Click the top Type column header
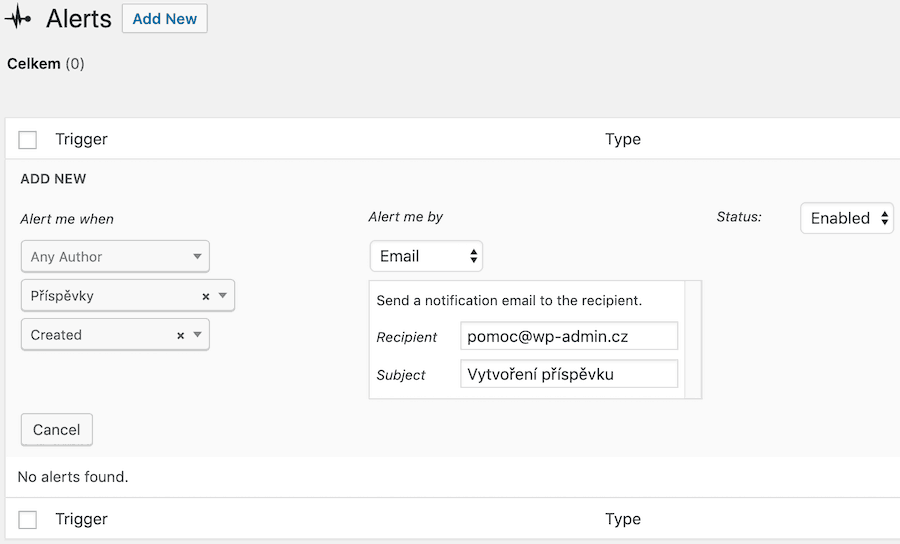 click(623, 139)
